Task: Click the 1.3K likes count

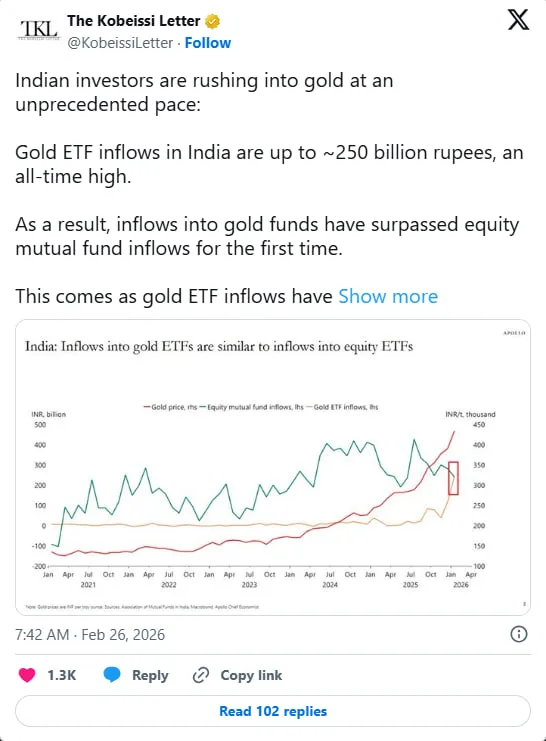Action: tap(61, 675)
